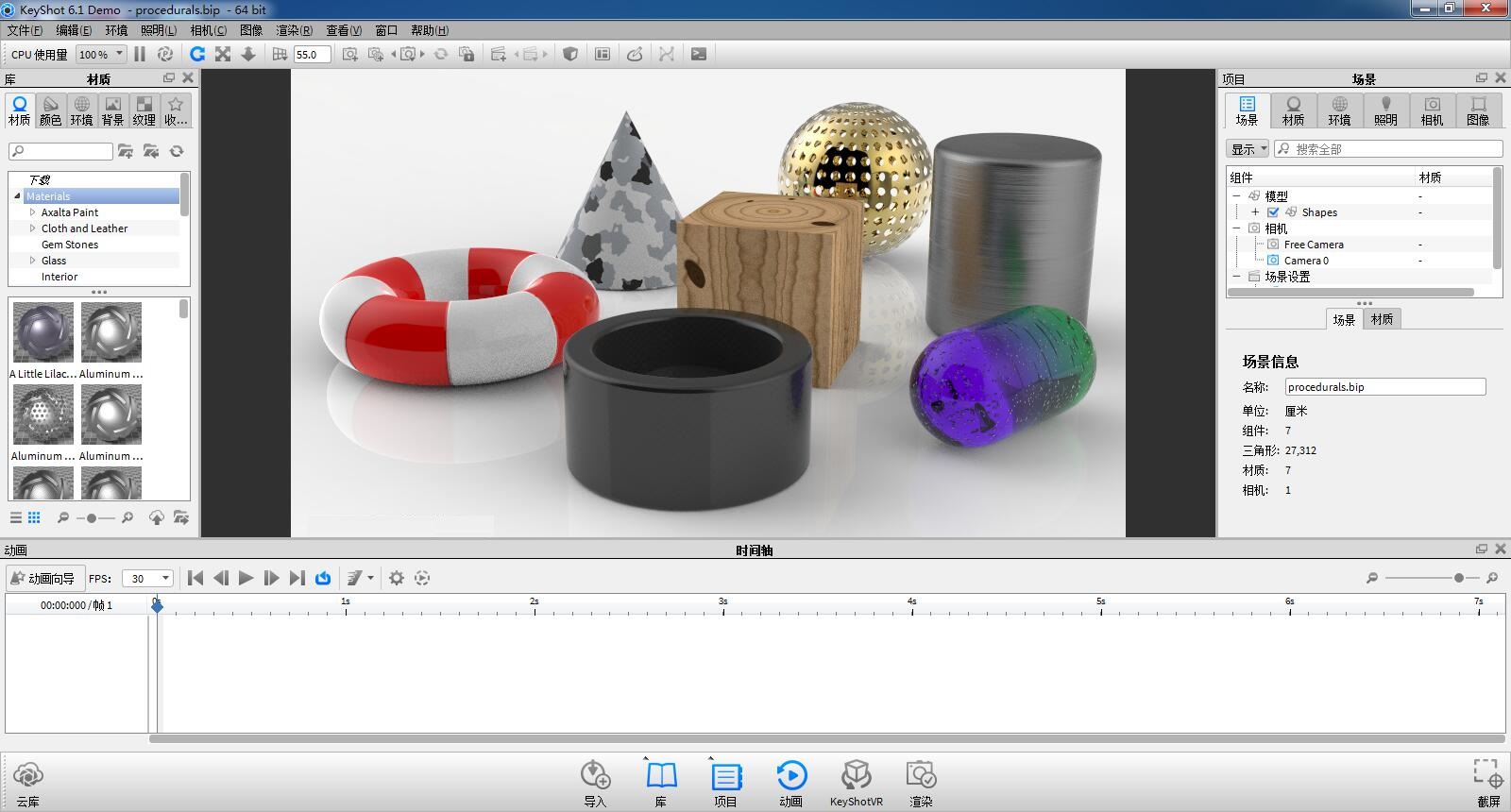1511x812 pixels.
Task: Switch library to list view
Action: click(x=16, y=517)
